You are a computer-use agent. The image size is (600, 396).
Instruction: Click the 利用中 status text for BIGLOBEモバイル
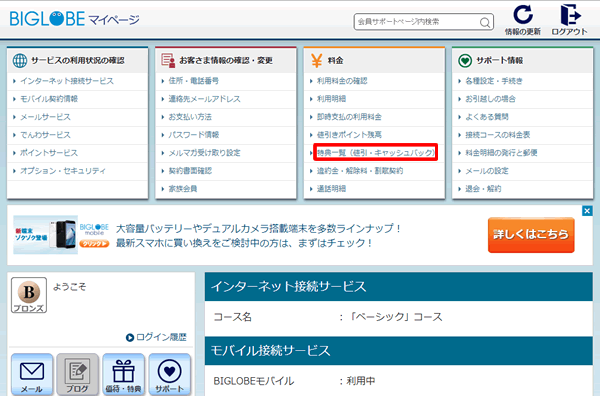pyautogui.click(x=361, y=381)
